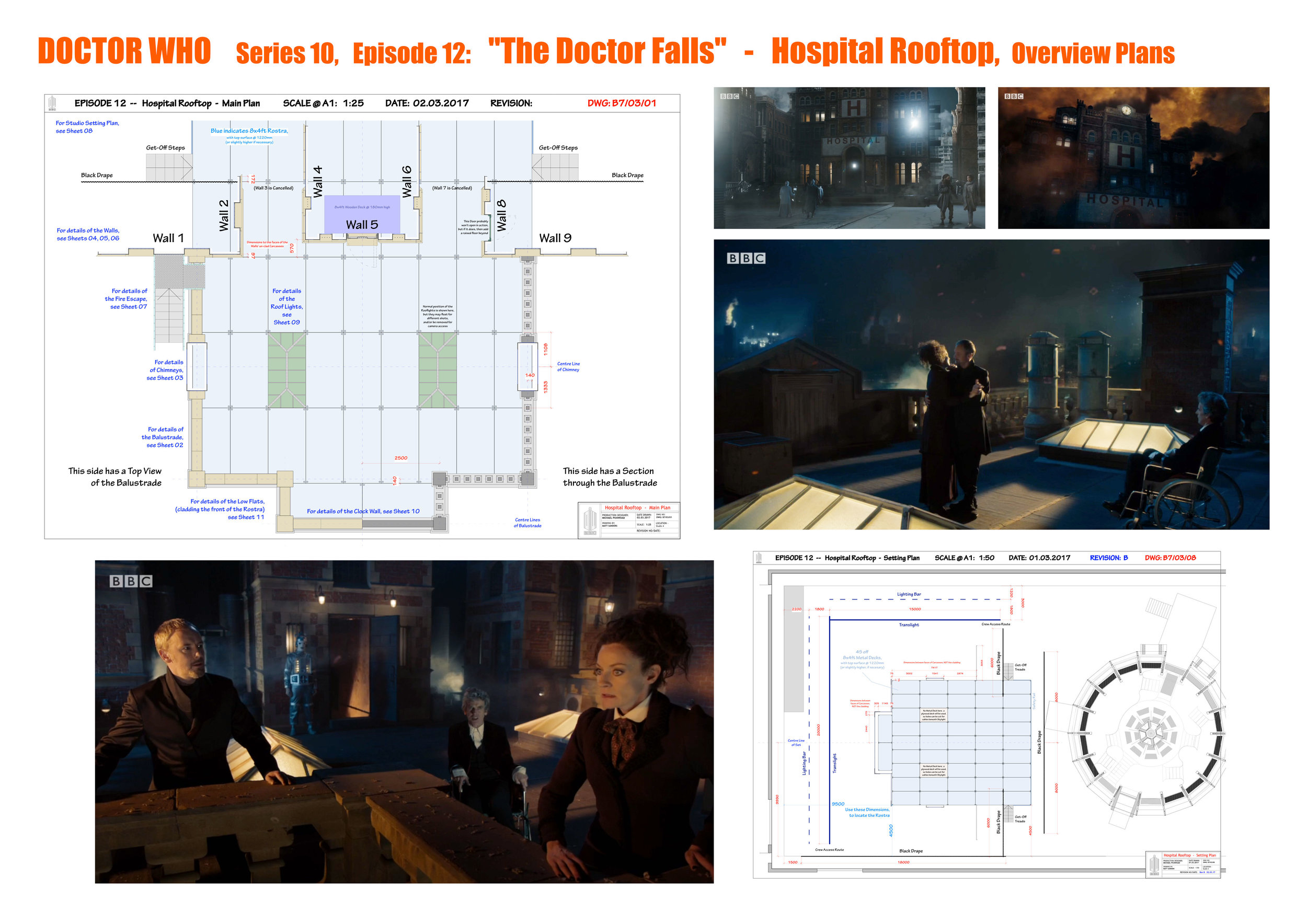The height and width of the screenshot is (924, 1307).
Task: Select the blue 'REVISION: B' label
Action: coord(1108,558)
